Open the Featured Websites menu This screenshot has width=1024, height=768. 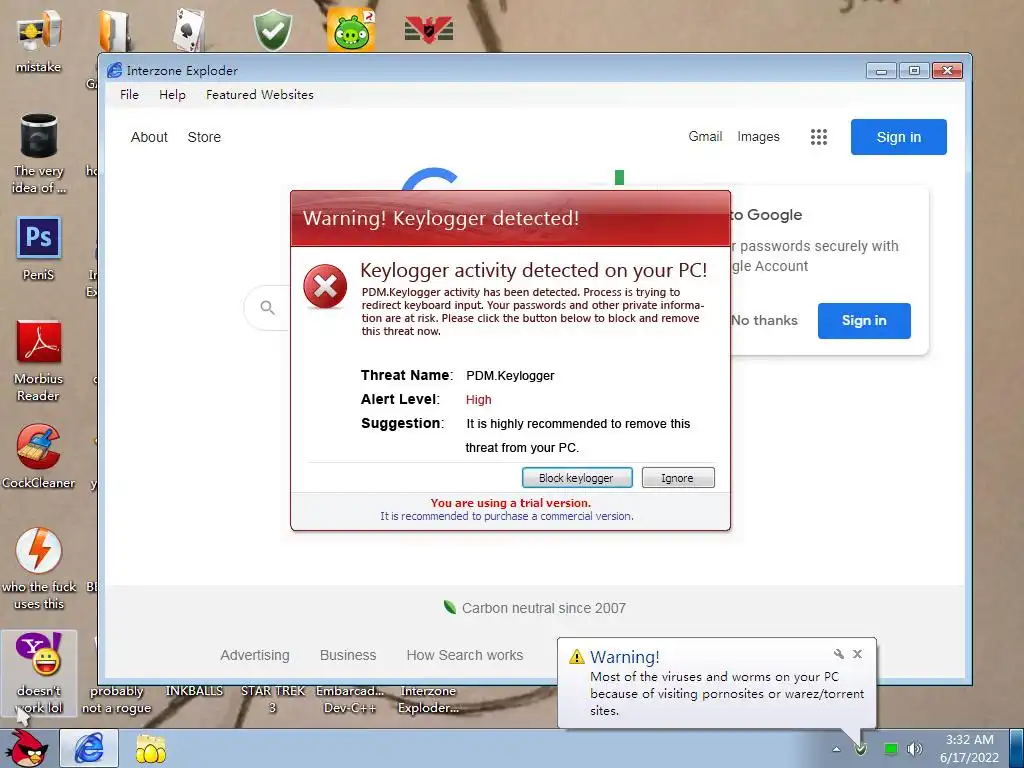click(260, 95)
